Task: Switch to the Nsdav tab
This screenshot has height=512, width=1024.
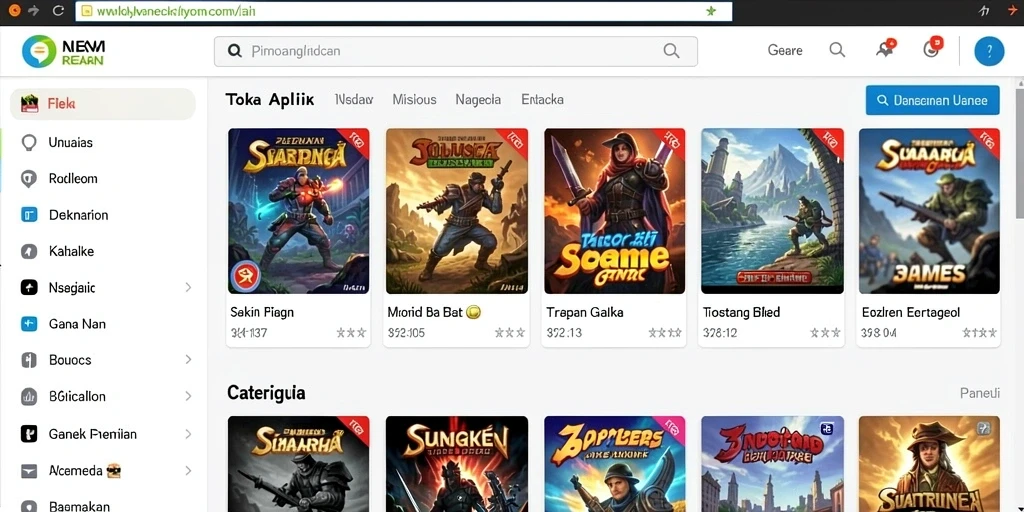Action: click(x=353, y=100)
